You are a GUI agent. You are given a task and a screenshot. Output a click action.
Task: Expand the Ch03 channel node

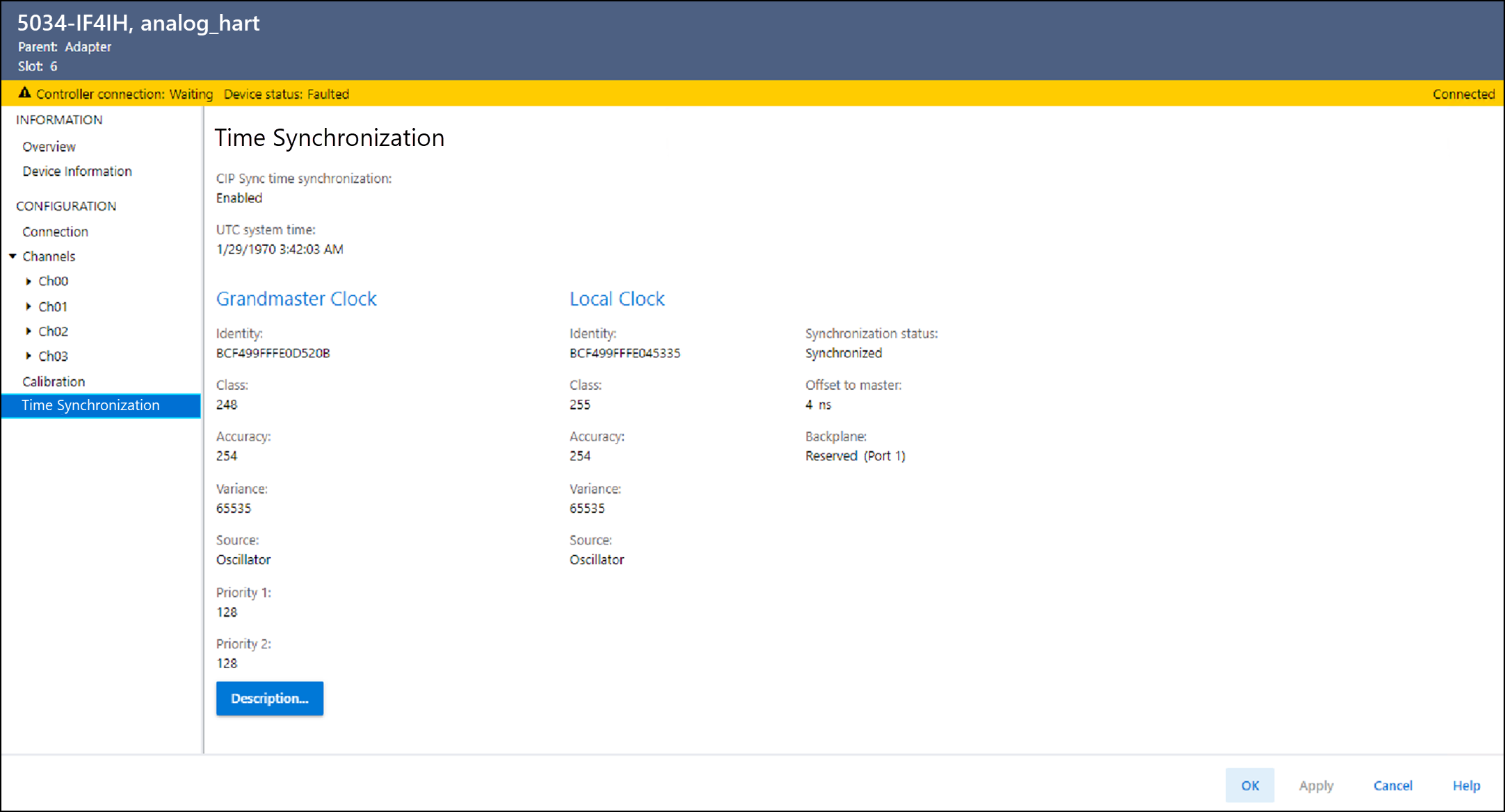point(29,356)
